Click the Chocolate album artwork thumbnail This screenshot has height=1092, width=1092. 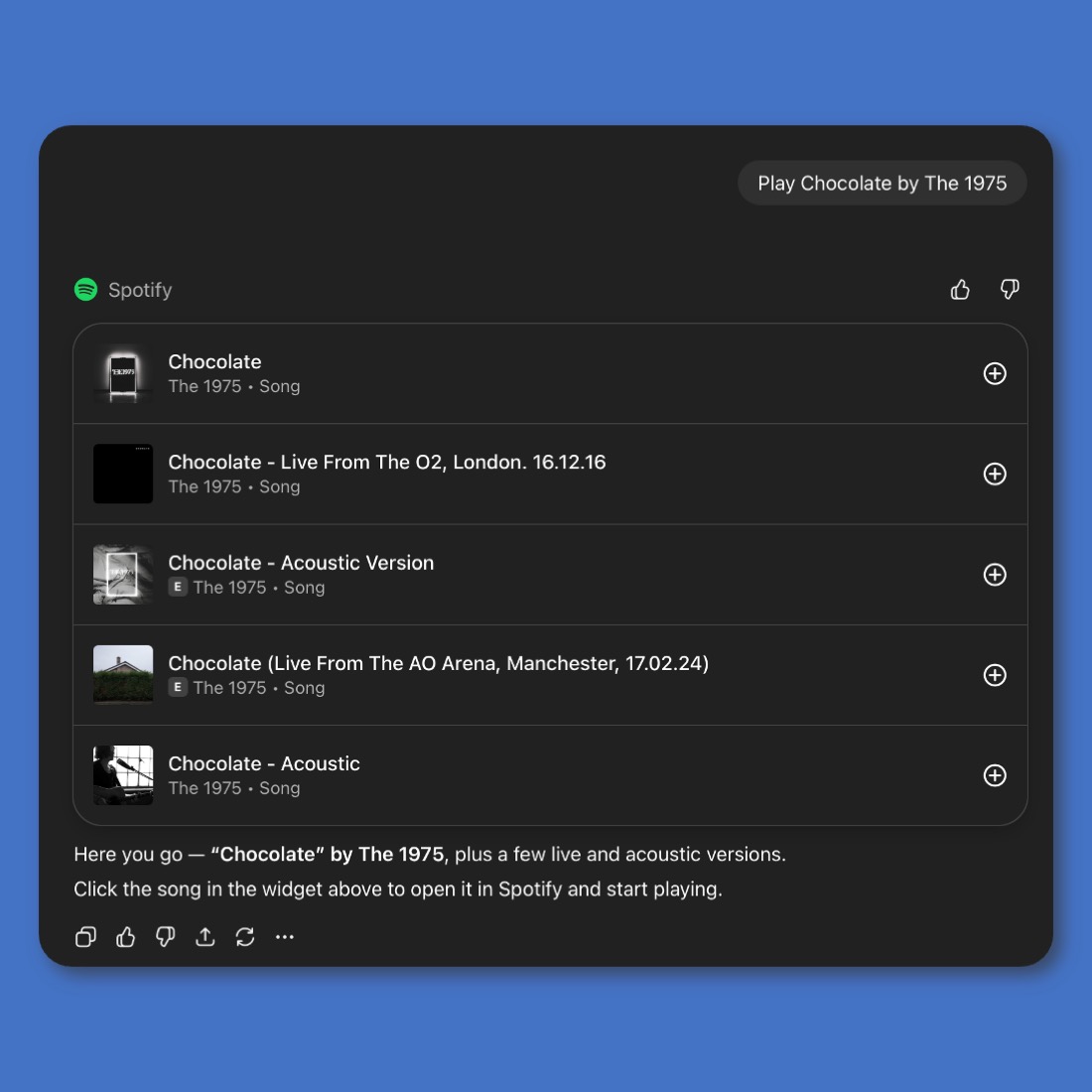click(x=123, y=373)
